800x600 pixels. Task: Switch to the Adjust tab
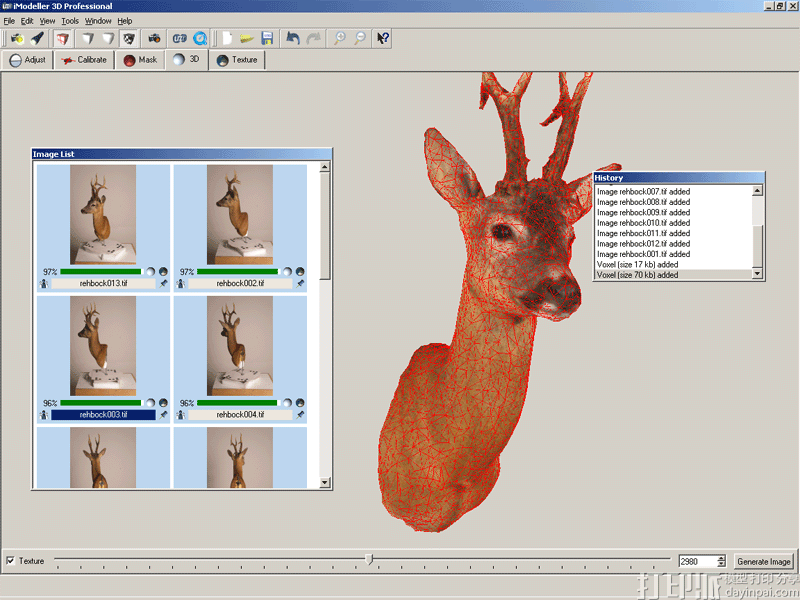pyautogui.click(x=28, y=60)
